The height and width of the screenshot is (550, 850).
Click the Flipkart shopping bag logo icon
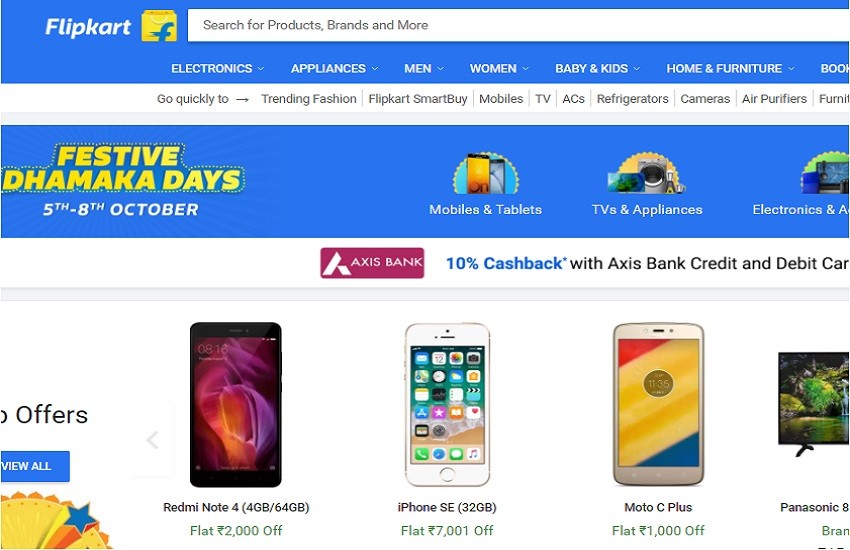click(159, 25)
